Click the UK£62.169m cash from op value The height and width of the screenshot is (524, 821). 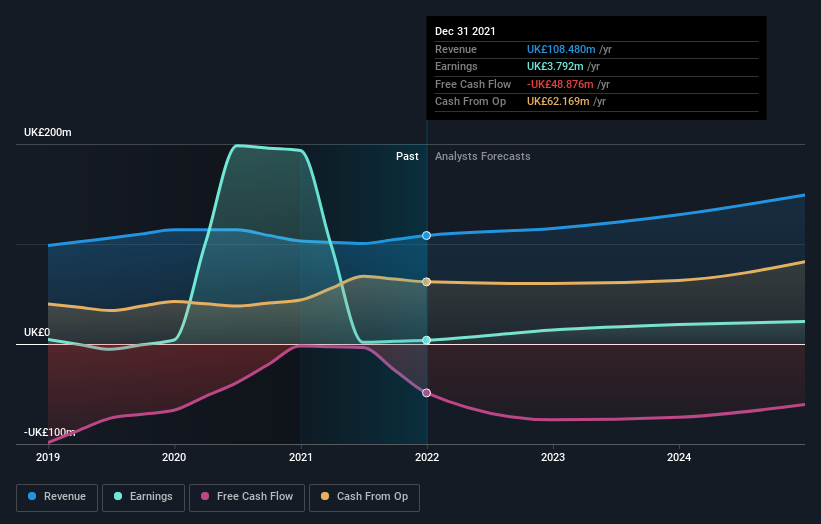(x=558, y=102)
